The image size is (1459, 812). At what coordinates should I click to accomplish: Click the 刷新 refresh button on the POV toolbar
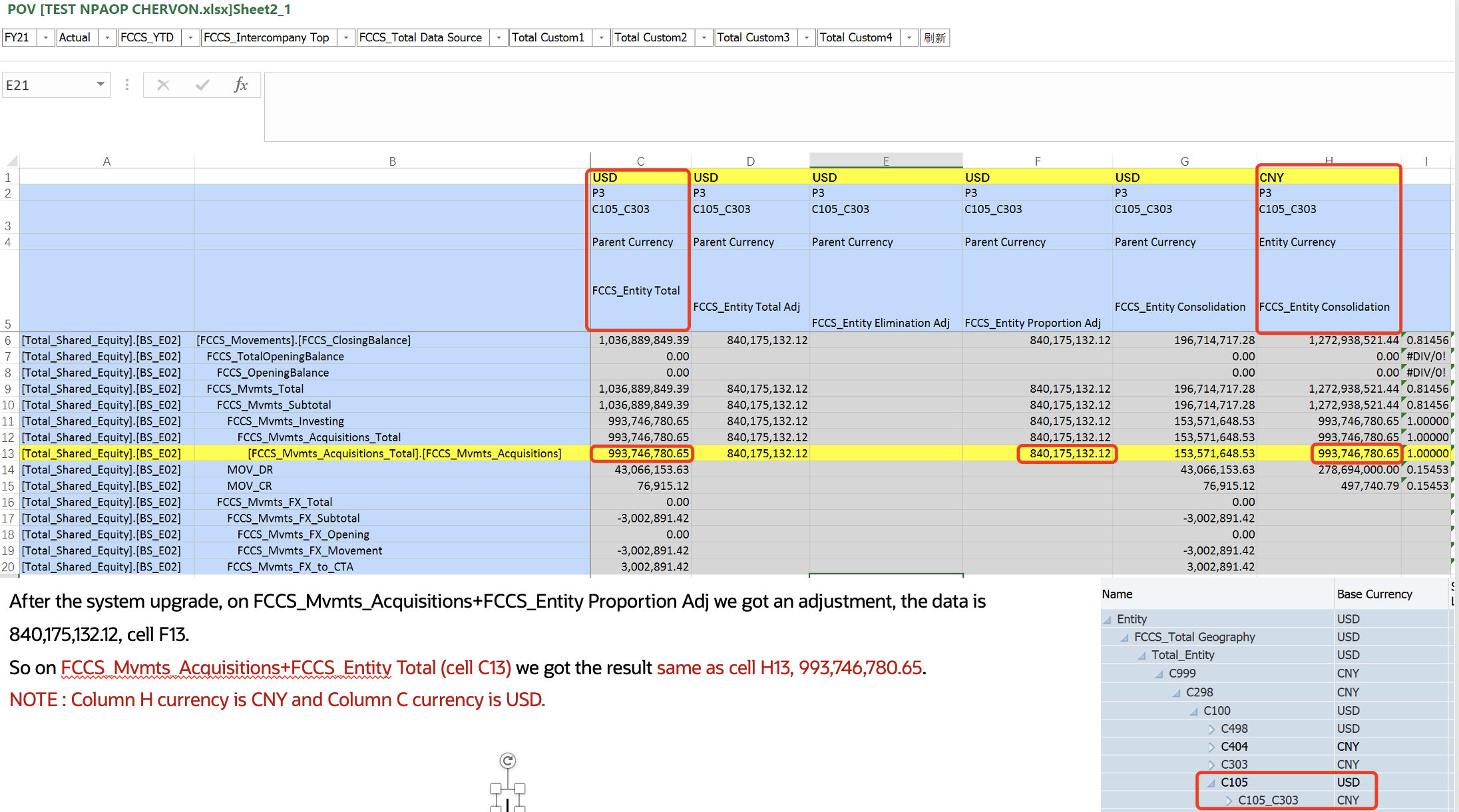tap(935, 37)
